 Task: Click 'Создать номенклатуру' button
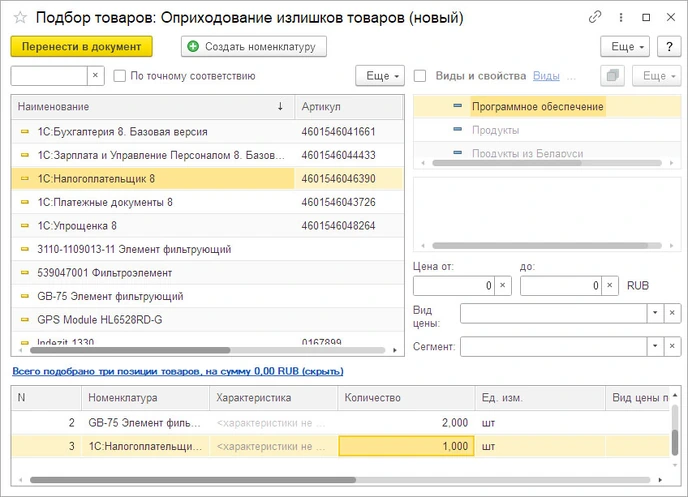click(254, 46)
